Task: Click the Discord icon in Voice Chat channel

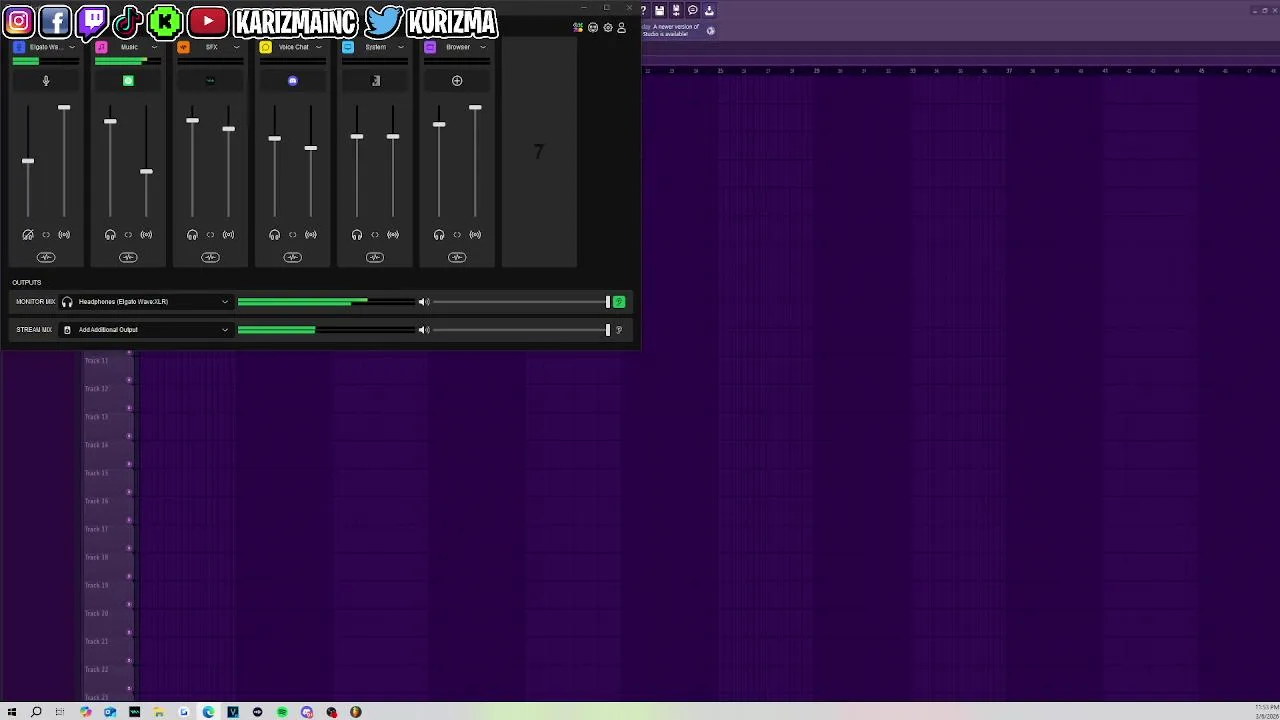Action: pyautogui.click(x=292, y=81)
